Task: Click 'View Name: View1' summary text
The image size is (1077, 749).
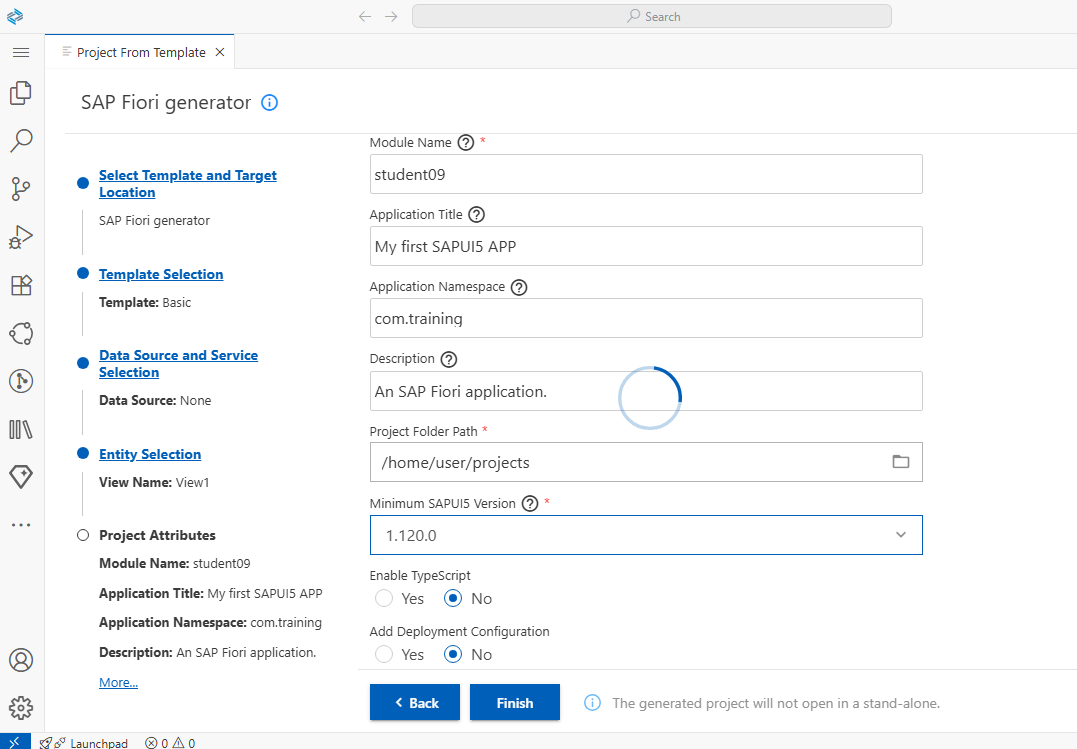Action: (x=154, y=482)
